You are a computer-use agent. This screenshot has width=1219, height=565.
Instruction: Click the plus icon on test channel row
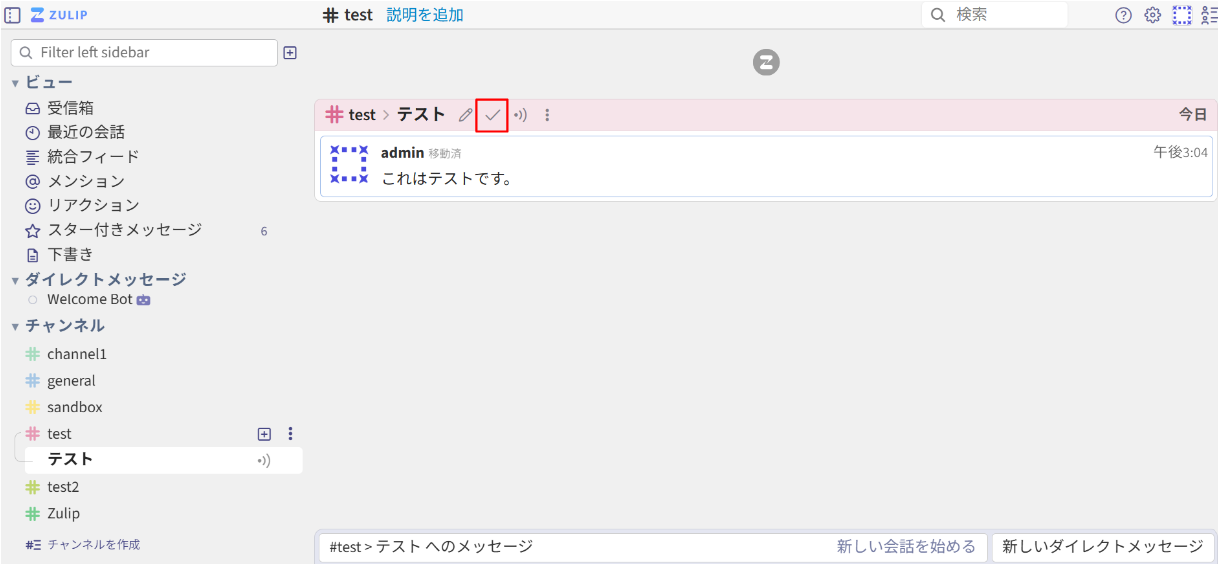[264, 434]
